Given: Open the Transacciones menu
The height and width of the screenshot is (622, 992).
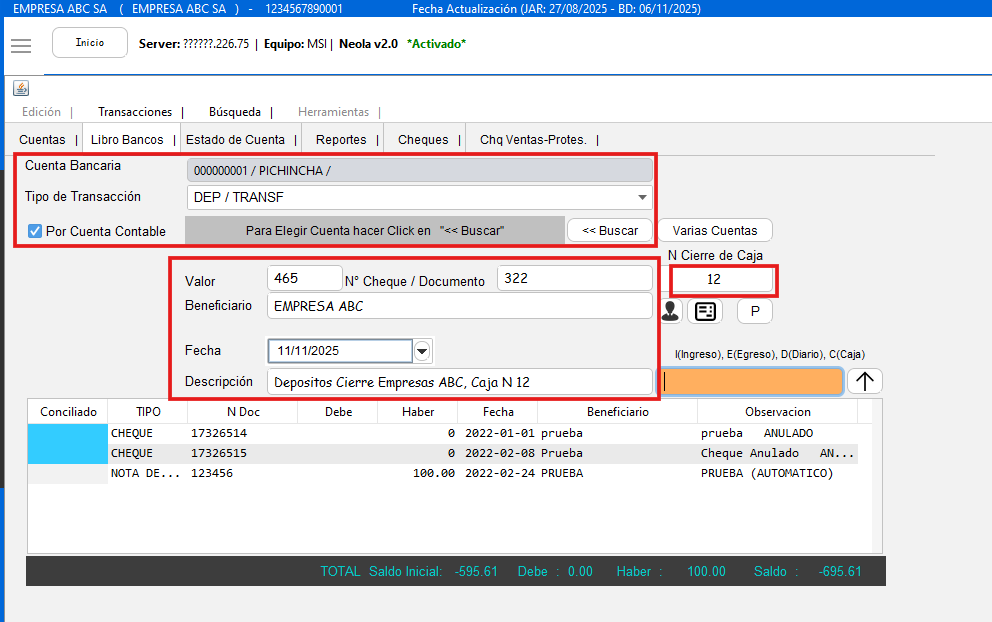Looking at the screenshot, I should [135, 112].
